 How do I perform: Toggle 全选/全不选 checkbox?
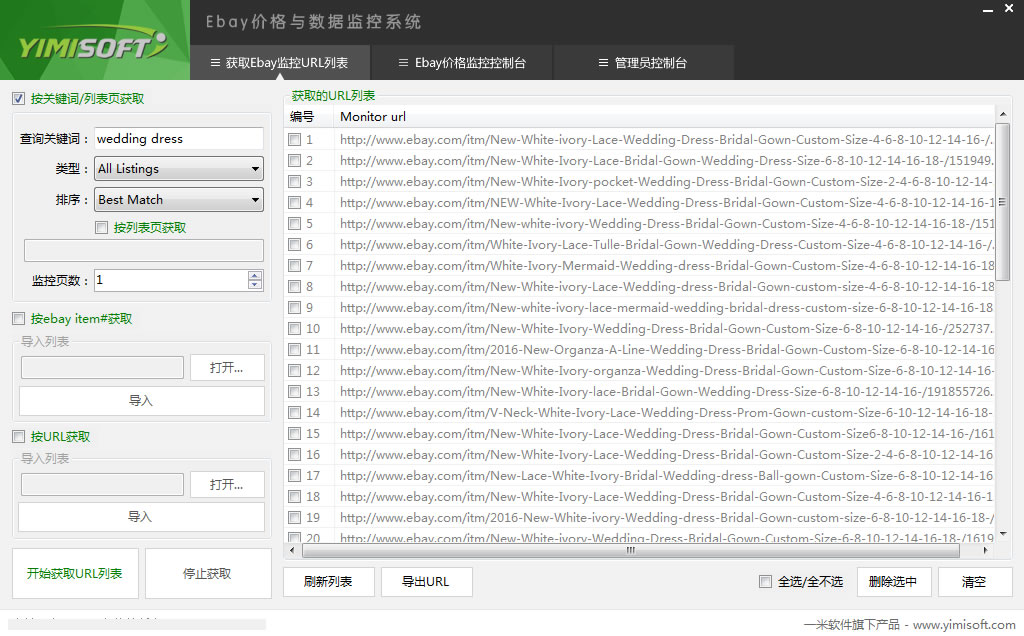tap(765, 581)
